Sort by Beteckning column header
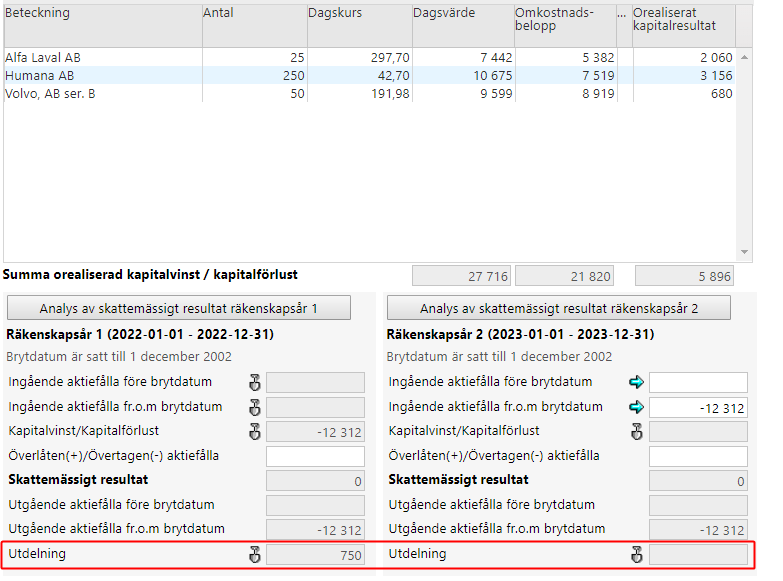 coord(103,26)
